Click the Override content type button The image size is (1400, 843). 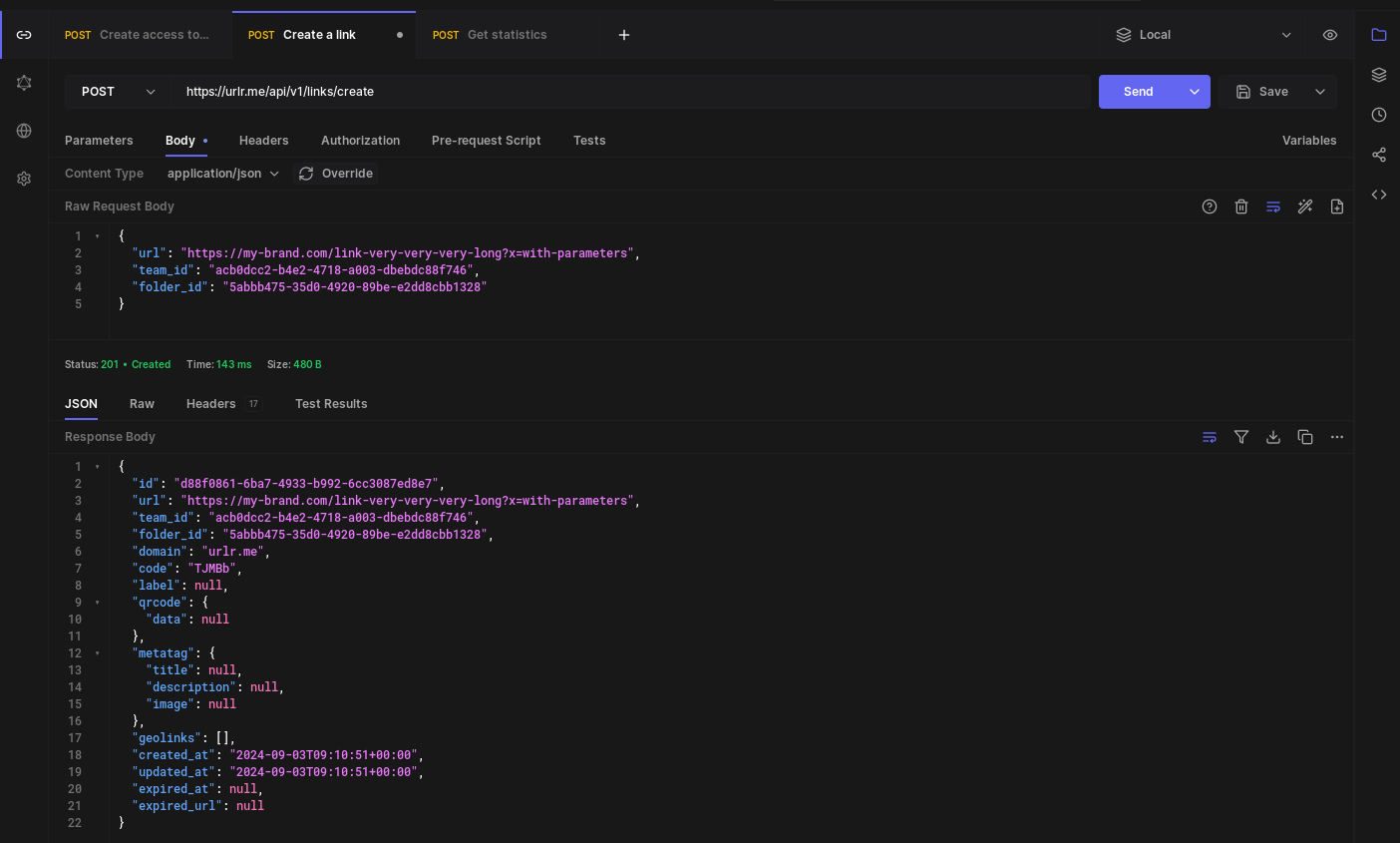pos(336,174)
